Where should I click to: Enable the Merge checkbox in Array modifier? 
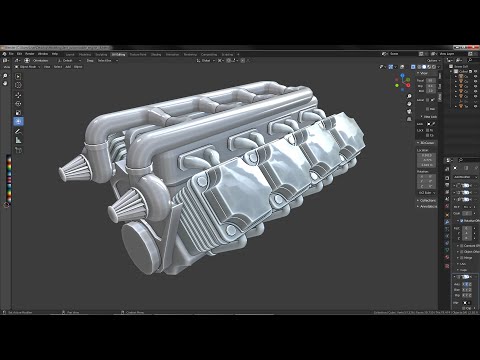(462, 258)
